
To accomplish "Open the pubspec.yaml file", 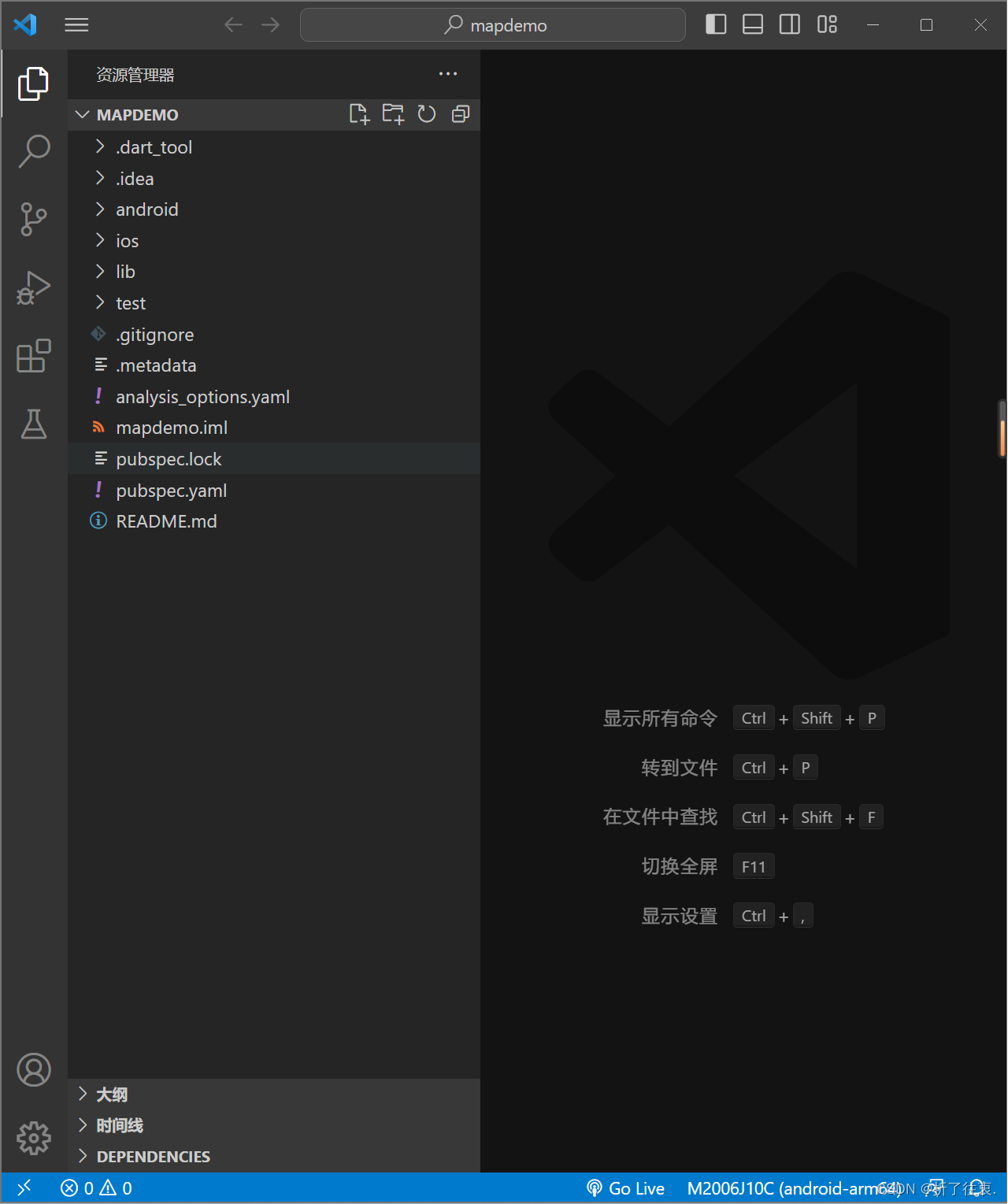I will click(x=274, y=491).
